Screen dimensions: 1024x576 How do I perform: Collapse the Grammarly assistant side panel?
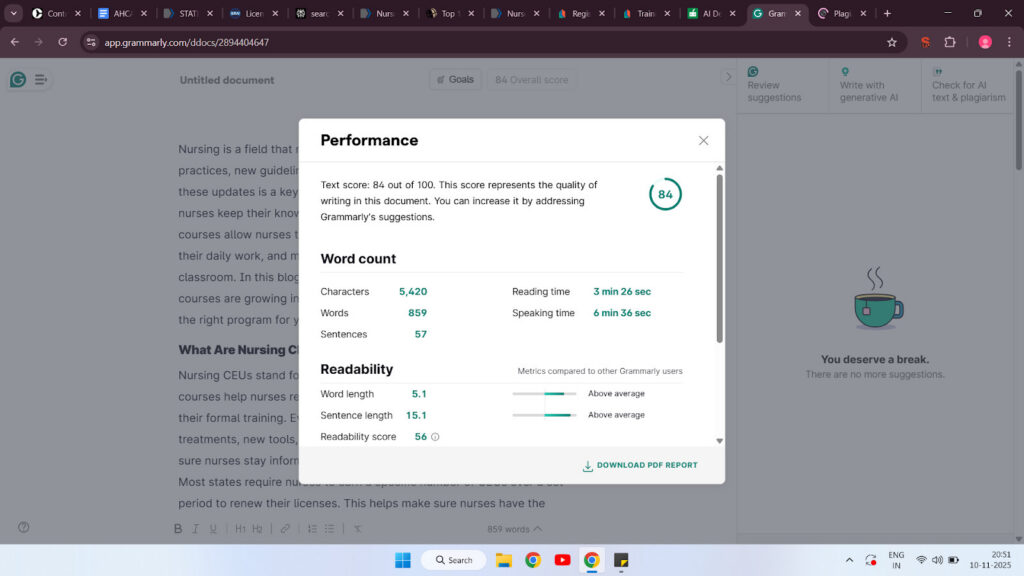click(728, 77)
